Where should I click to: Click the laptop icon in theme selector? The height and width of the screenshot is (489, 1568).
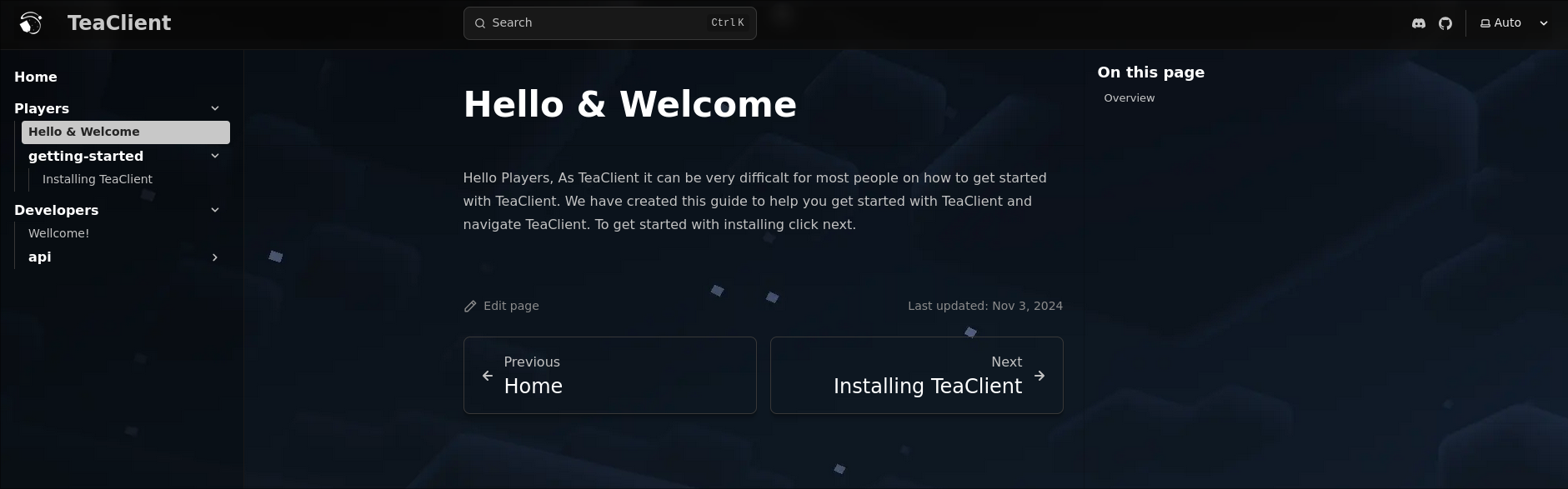pos(1485,23)
